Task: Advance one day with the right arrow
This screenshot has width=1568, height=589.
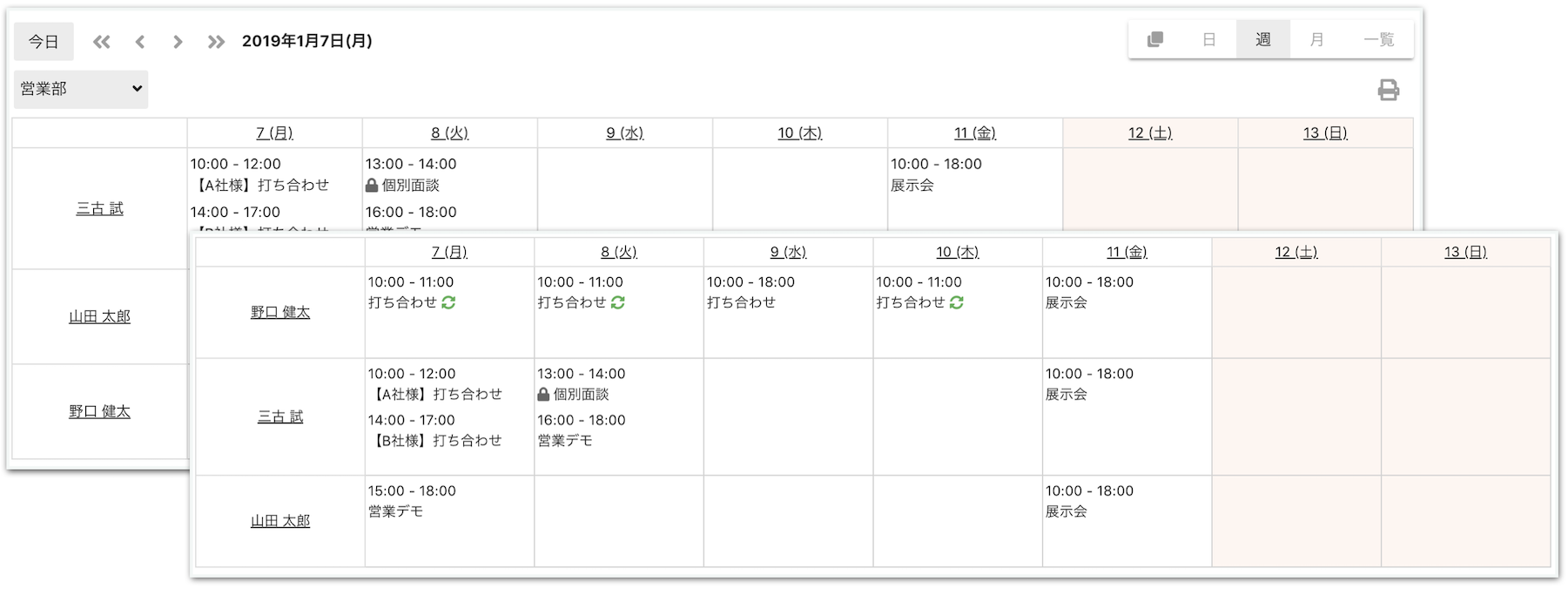Action: click(178, 42)
